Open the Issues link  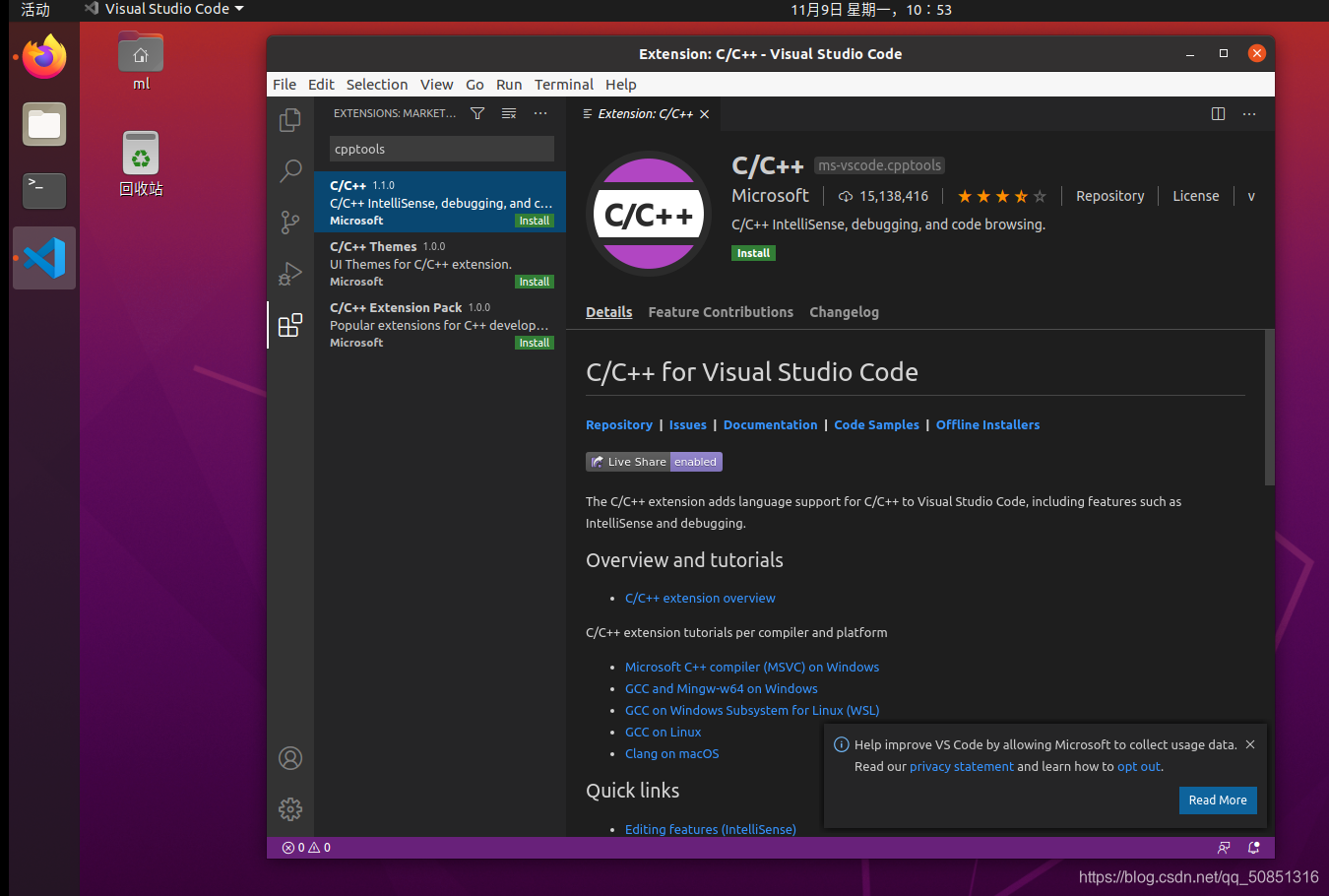tap(688, 425)
